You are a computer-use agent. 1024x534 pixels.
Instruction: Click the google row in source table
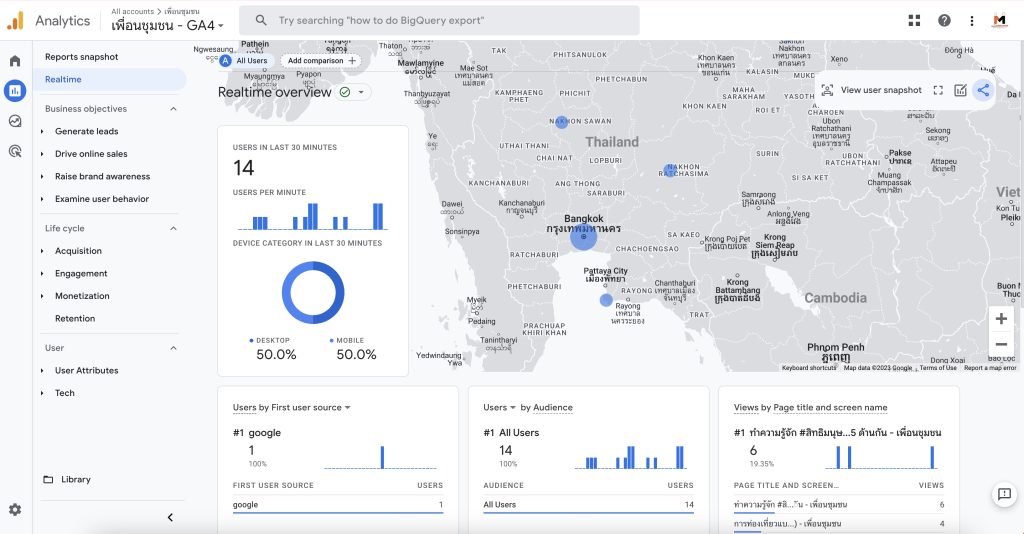pos(338,505)
